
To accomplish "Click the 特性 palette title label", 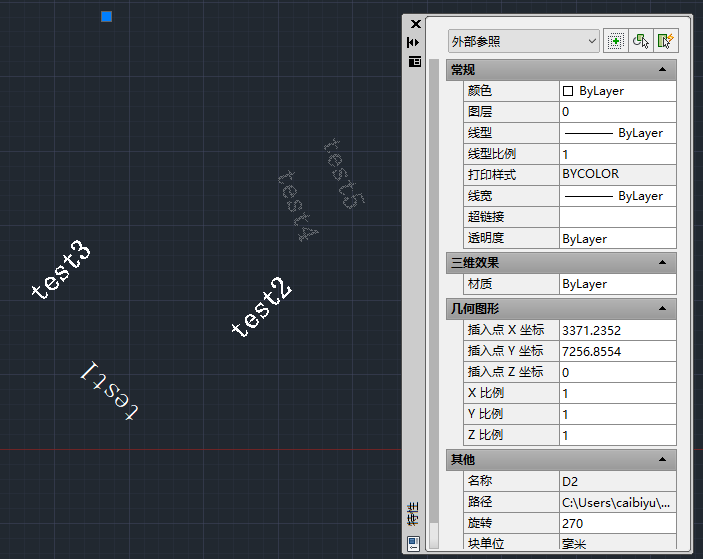I will tap(412, 514).
